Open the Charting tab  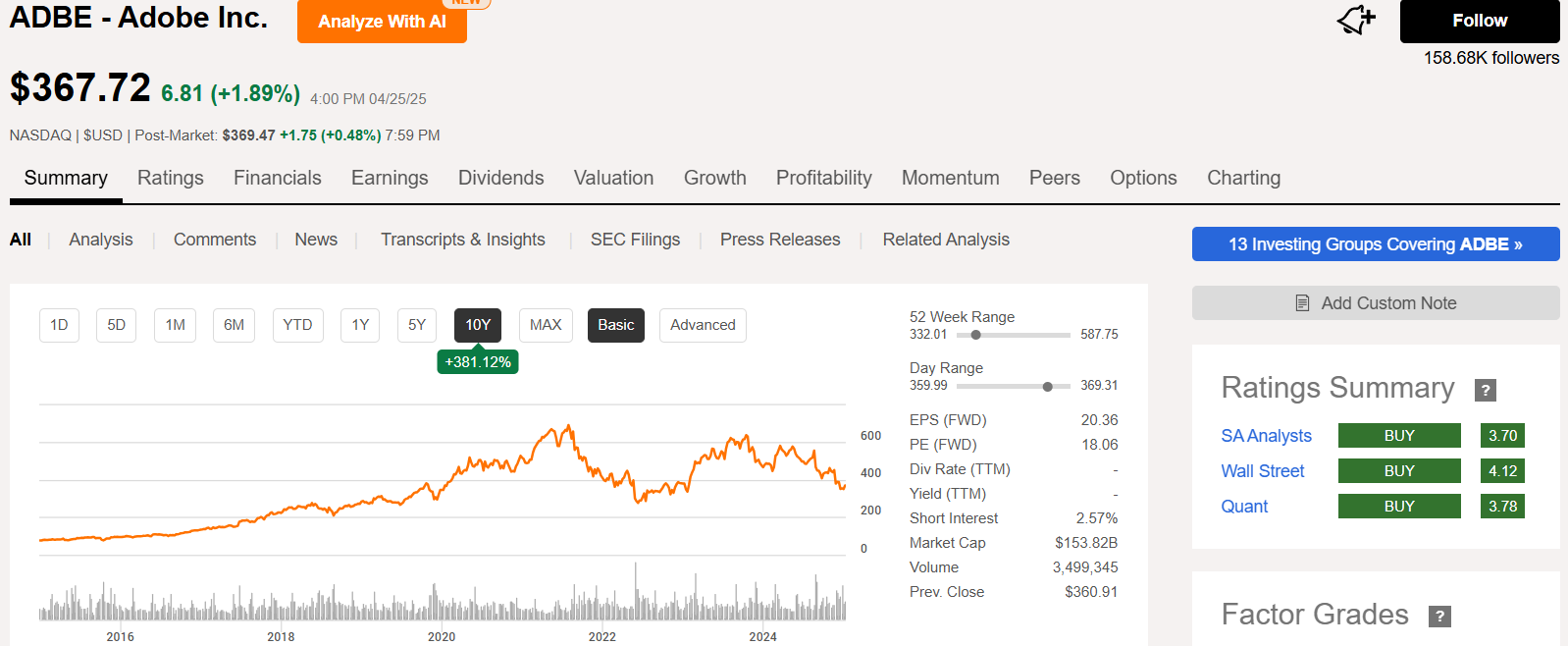coord(1244,178)
